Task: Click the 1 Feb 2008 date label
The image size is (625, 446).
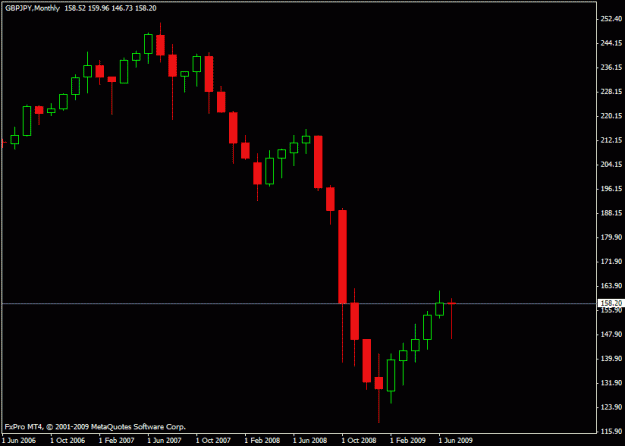Action: click(x=262, y=440)
